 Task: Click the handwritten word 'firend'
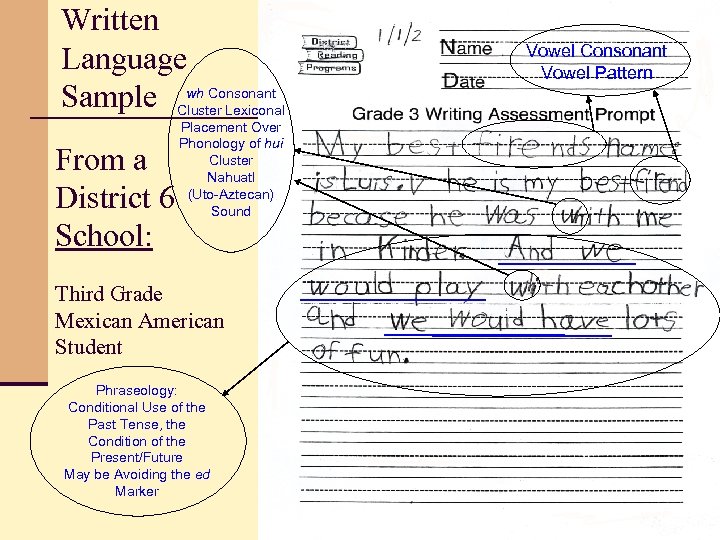[x=661, y=180]
